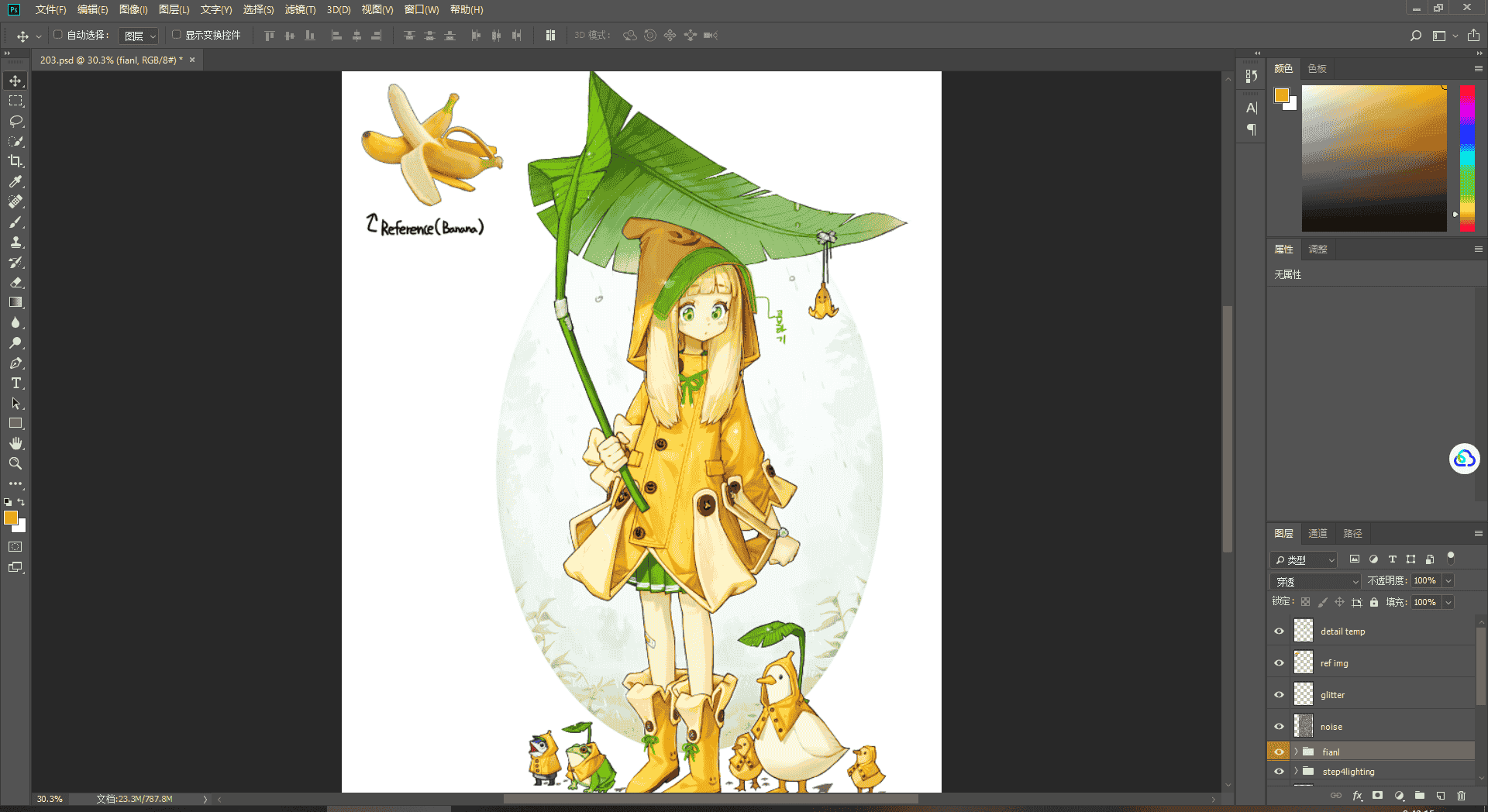Open the layer filter type dropdown
The width and height of the screenshot is (1488, 812).
click(1304, 559)
